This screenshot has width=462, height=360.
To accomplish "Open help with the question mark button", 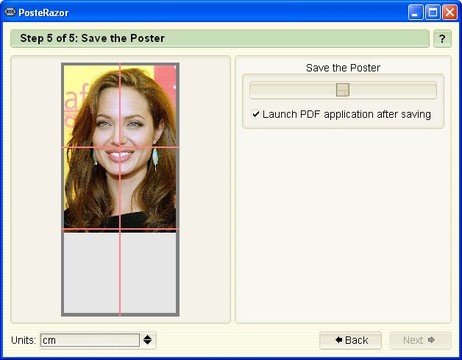I will [x=442, y=39].
